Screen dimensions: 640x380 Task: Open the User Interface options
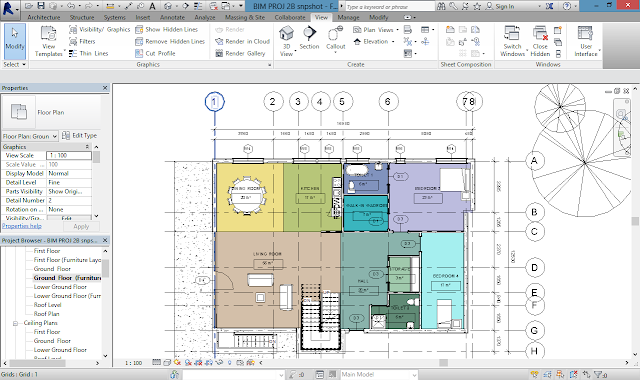pos(586,41)
